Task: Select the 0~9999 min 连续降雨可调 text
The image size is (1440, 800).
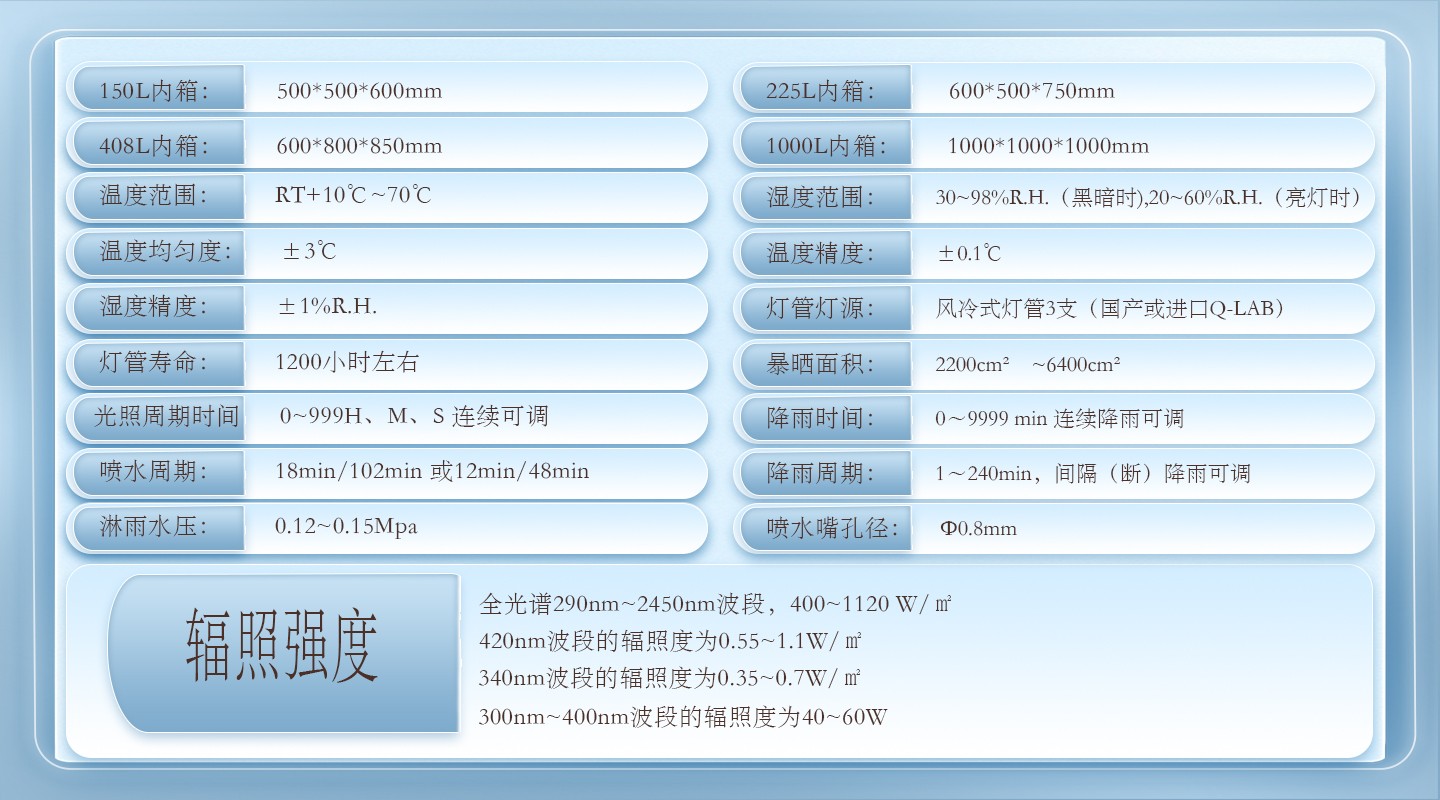Action: pos(1059,418)
